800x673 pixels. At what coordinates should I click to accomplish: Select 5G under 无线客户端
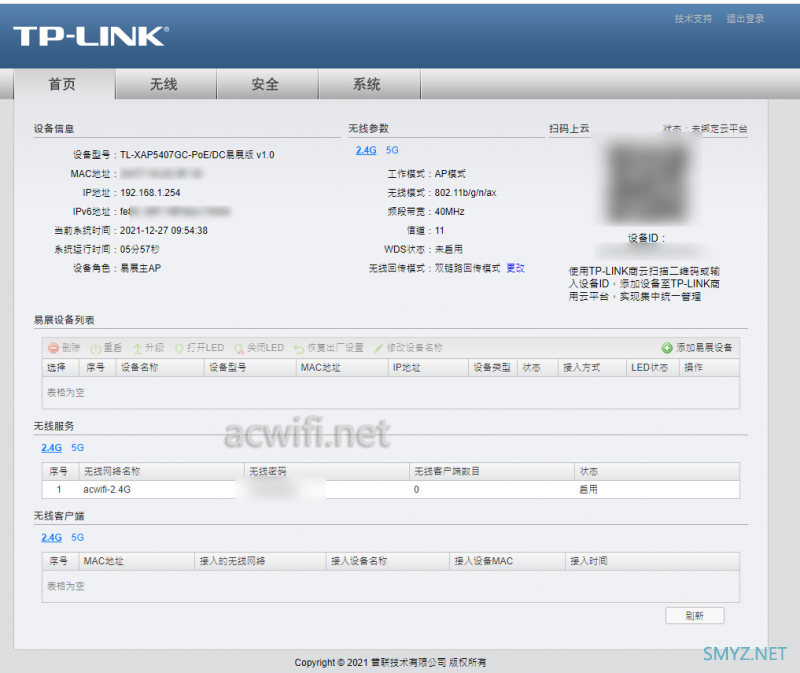(78, 537)
